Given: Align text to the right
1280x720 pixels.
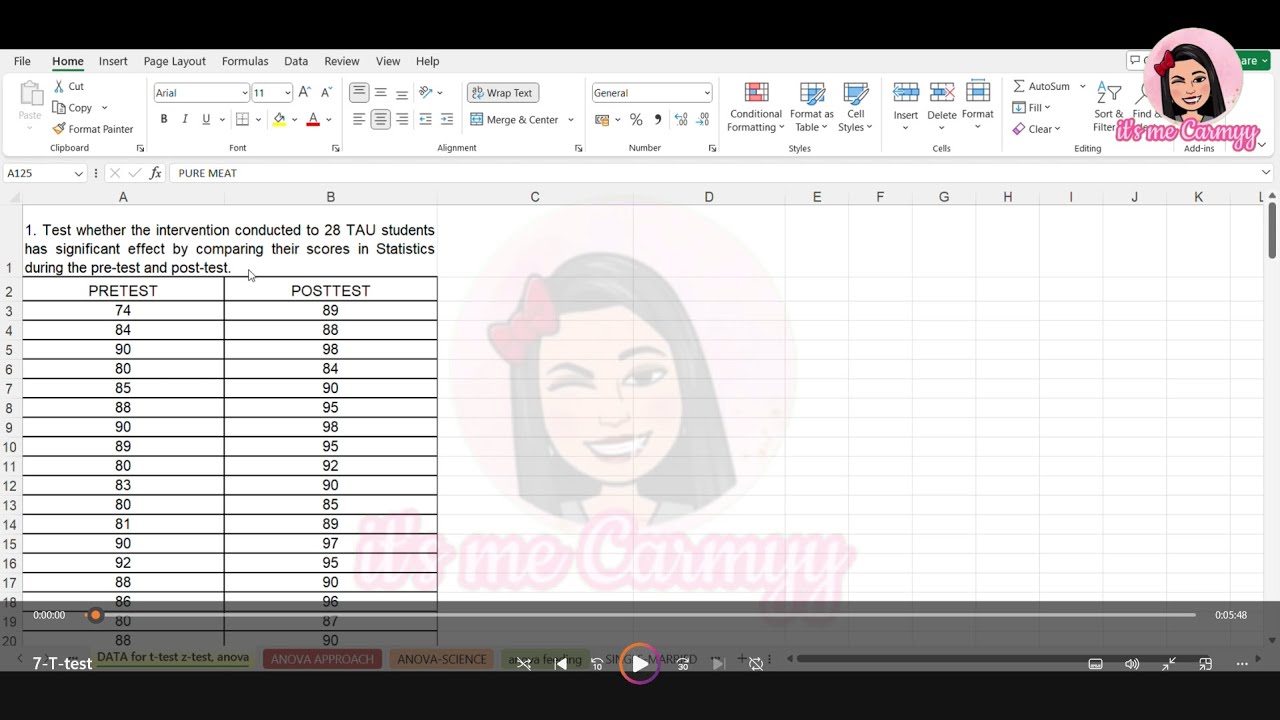Looking at the screenshot, I should 402,119.
